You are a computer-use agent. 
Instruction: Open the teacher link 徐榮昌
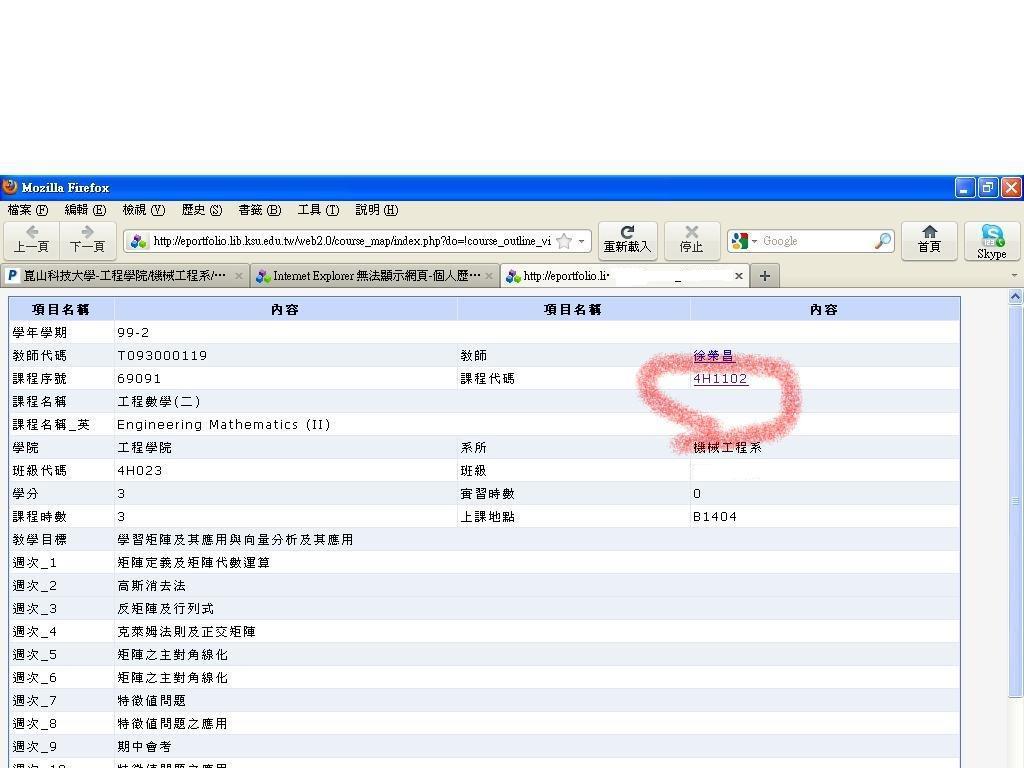tap(713, 356)
